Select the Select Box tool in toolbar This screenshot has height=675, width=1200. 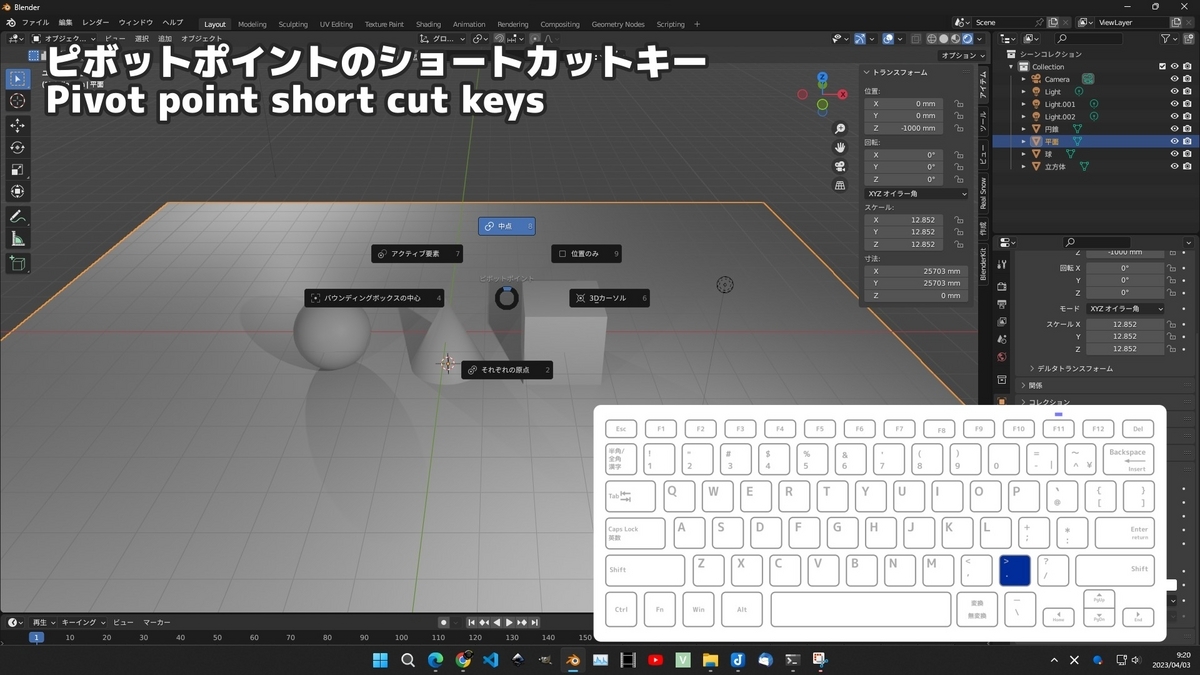point(17,79)
